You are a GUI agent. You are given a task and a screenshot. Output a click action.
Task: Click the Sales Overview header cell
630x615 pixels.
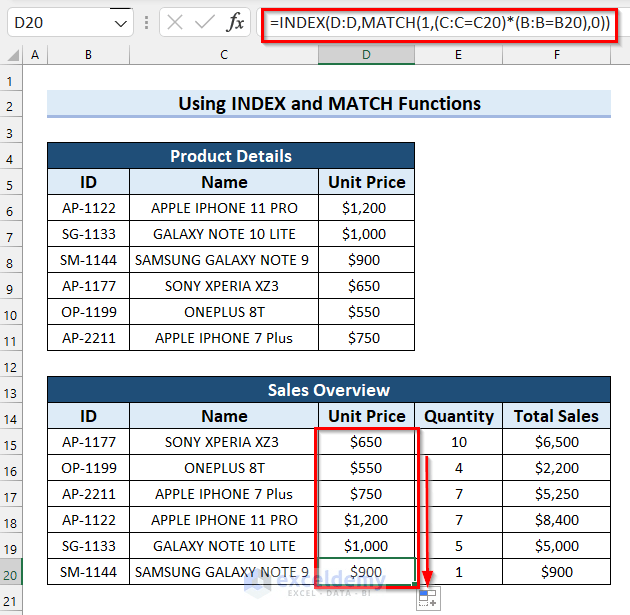coord(329,390)
